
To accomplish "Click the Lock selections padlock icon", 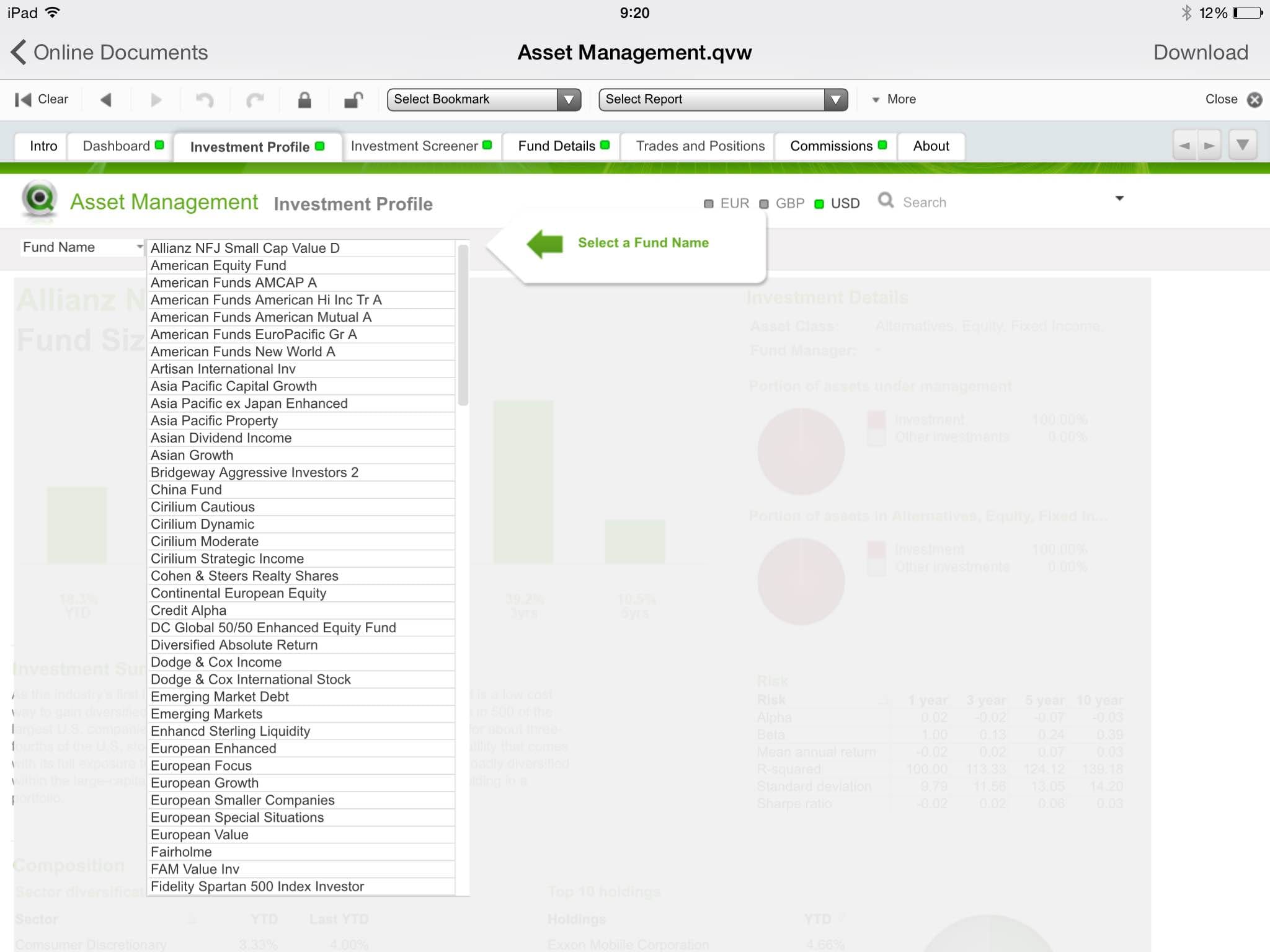I will point(304,100).
